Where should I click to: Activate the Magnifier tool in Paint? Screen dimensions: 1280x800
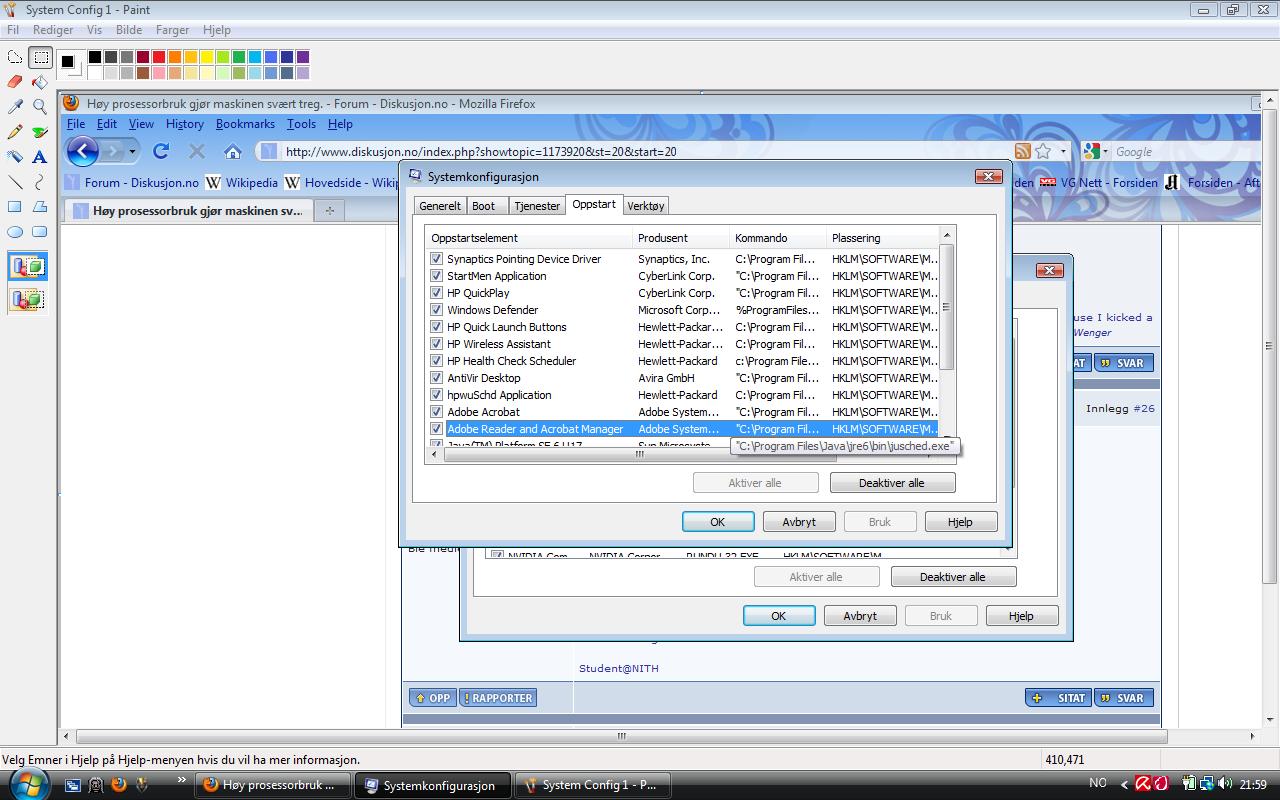point(40,106)
